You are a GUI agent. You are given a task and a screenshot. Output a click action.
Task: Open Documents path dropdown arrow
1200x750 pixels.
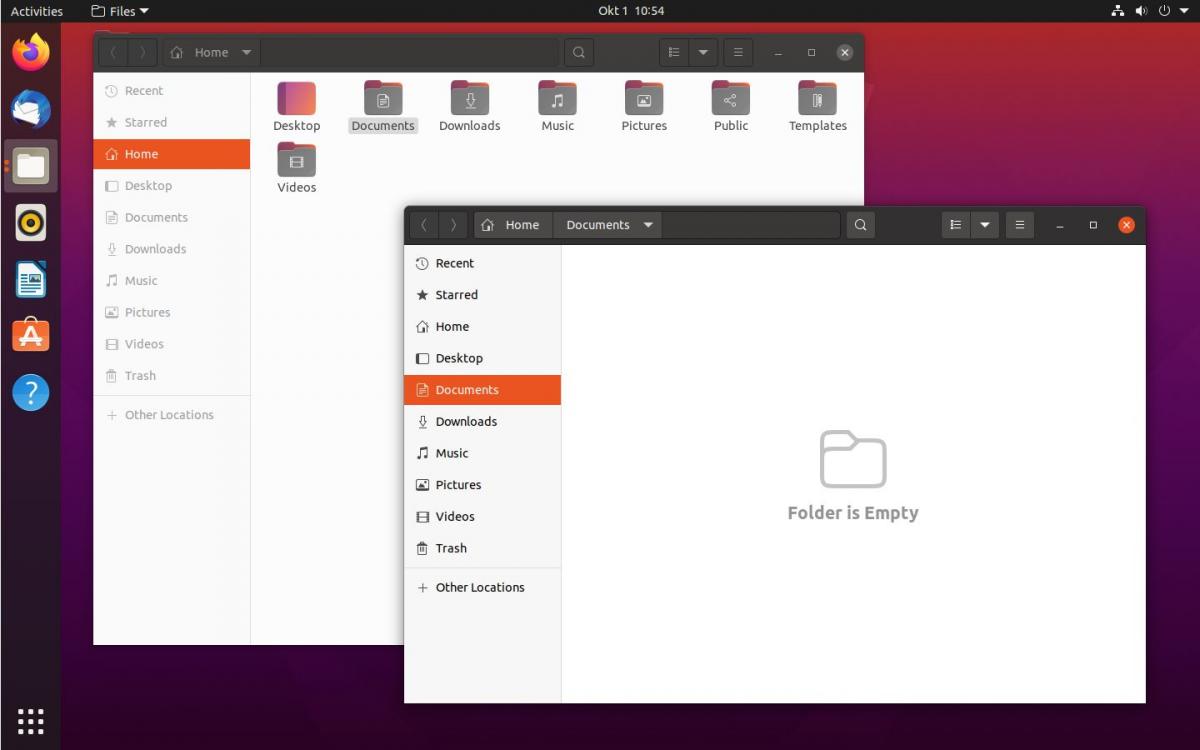[648, 225]
